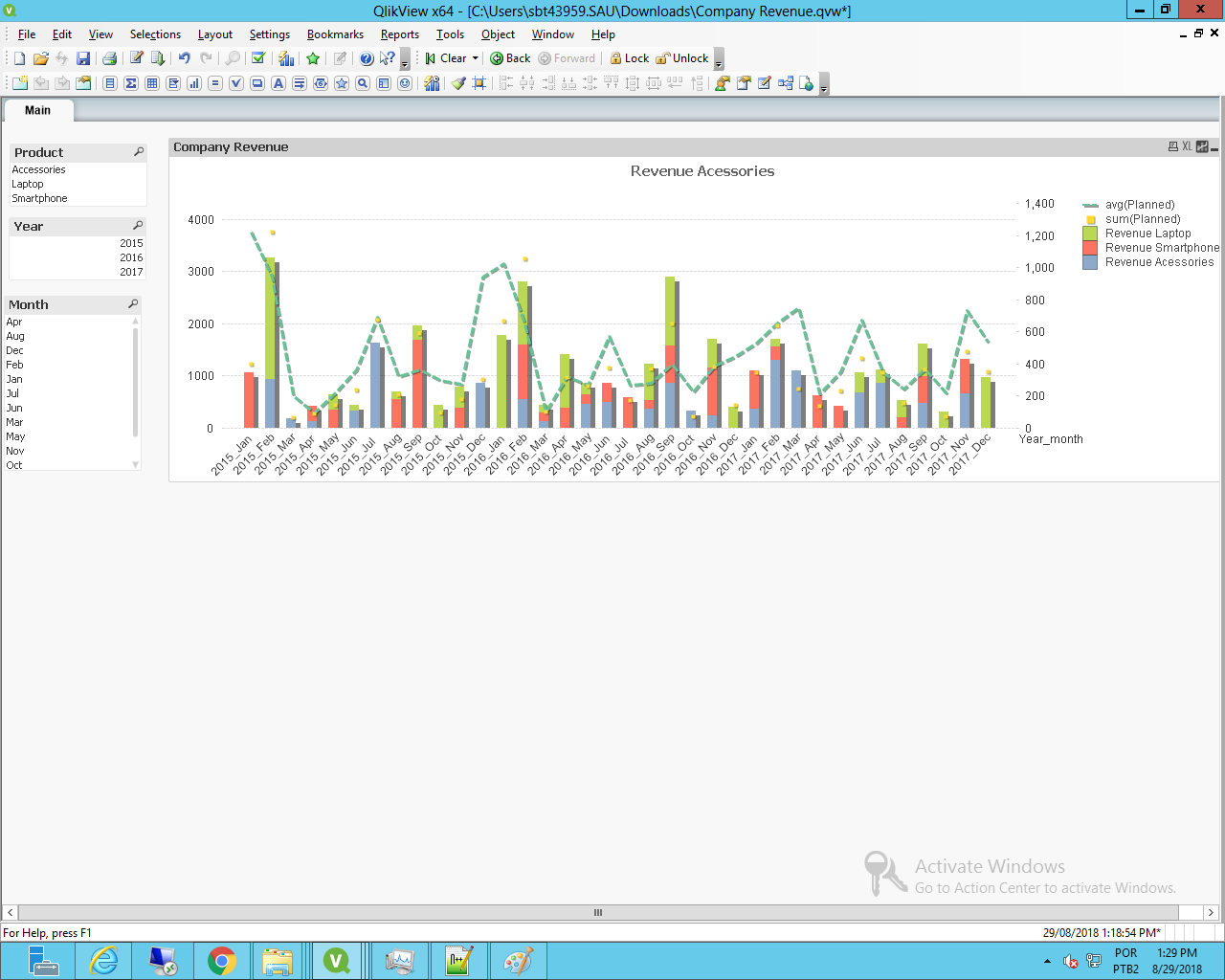The image size is (1225, 980).
Task: Search the Month list box with magnifier
Action: point(133,304)
